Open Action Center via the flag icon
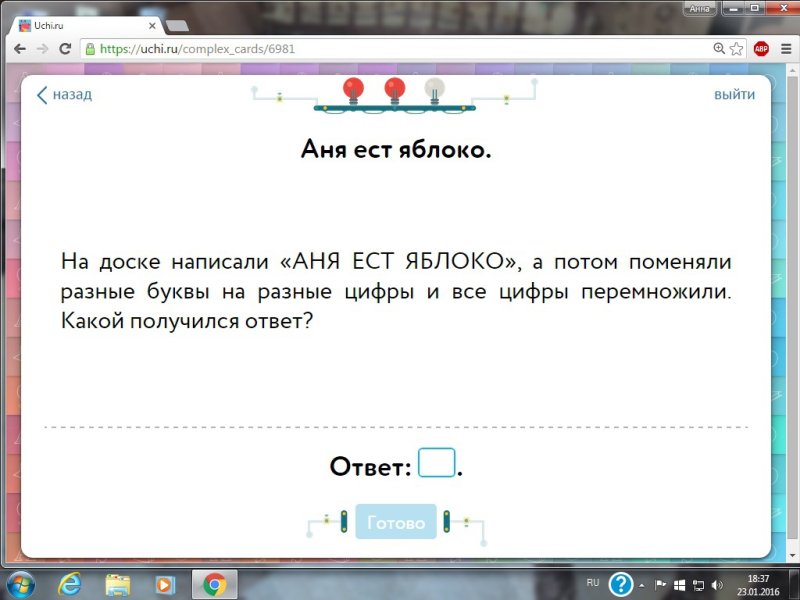 coord(660,584)
